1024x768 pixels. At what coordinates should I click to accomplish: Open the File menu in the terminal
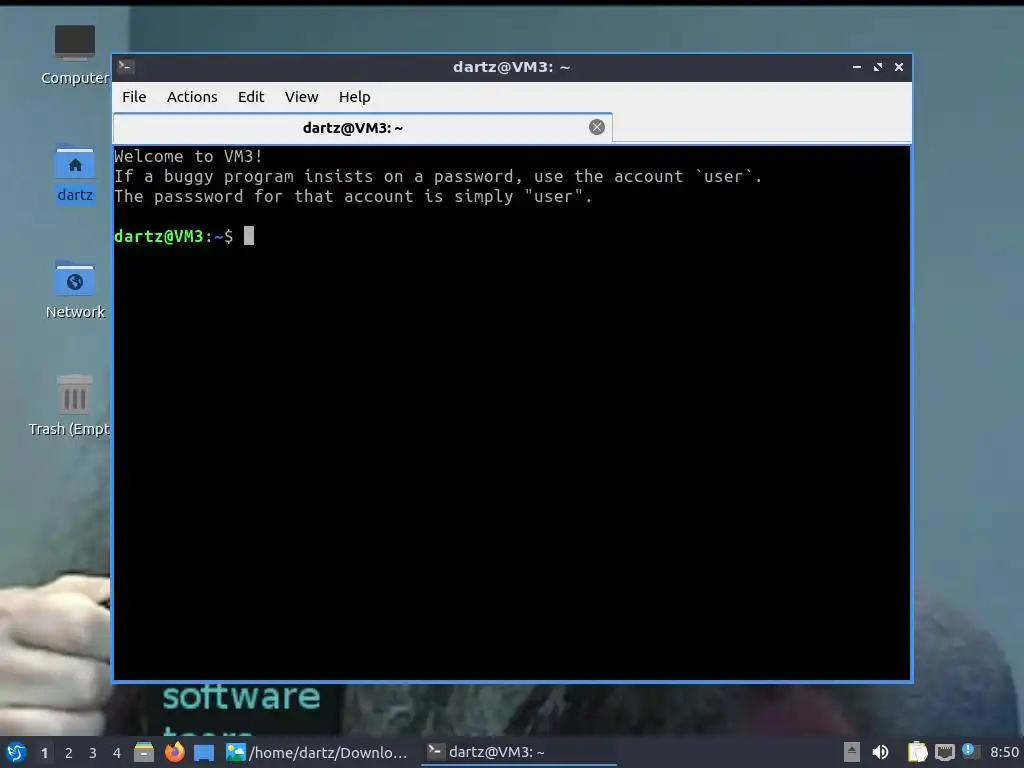(x=134, y=97)
